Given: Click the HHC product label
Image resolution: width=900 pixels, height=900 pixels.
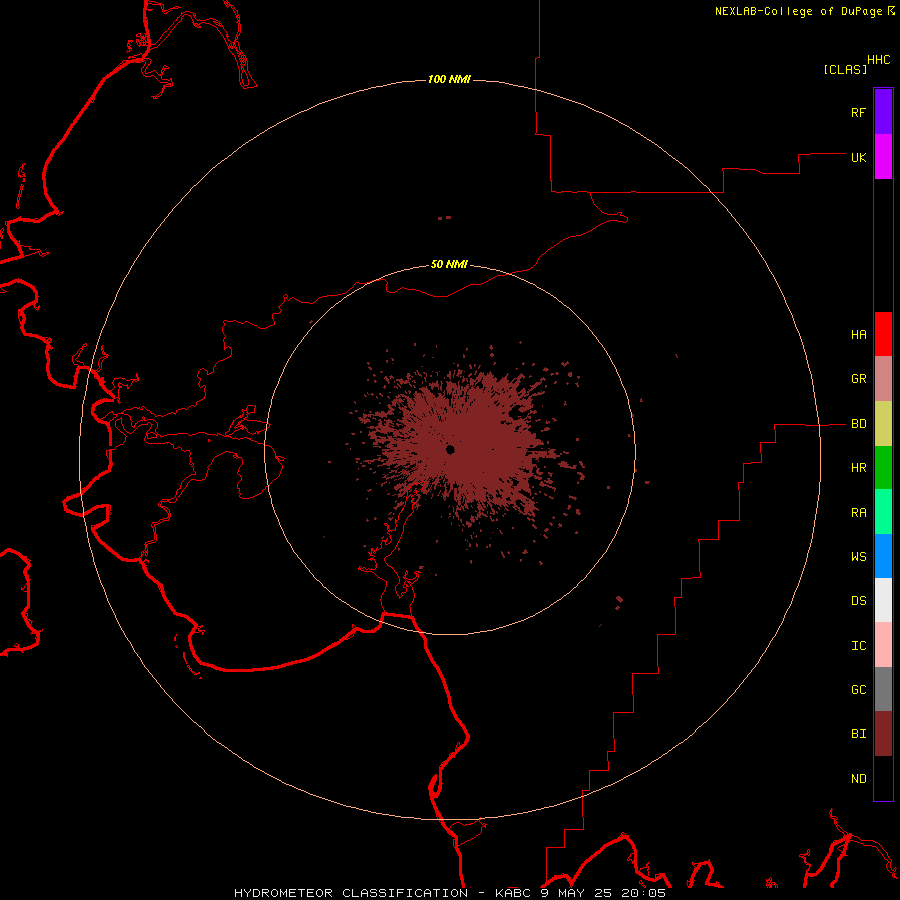Looking at the screenshot, I should tap(879, 60).
